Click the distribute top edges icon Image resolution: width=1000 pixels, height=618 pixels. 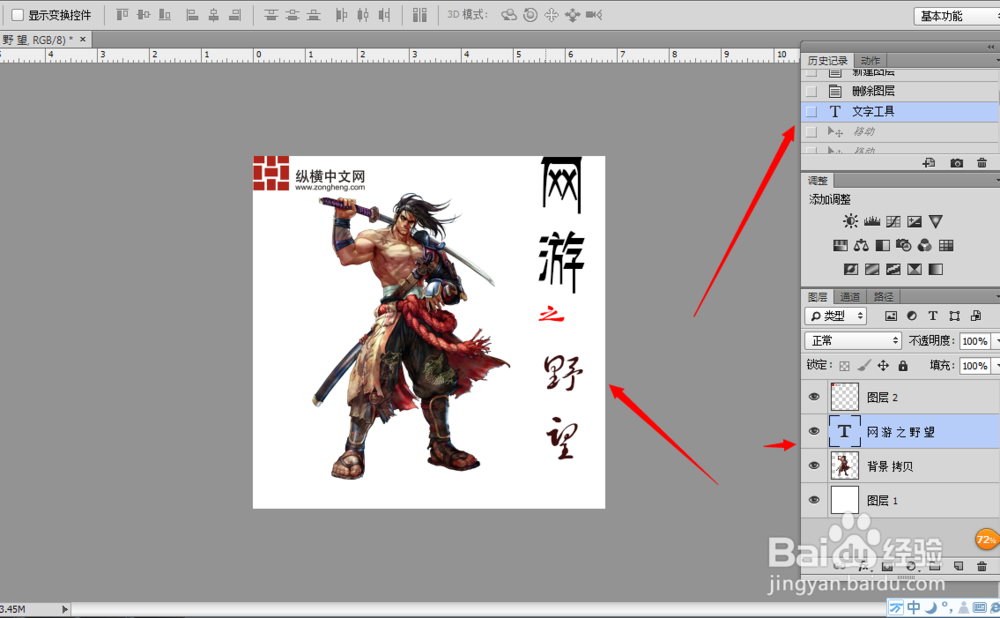click(x=271, y=15)
